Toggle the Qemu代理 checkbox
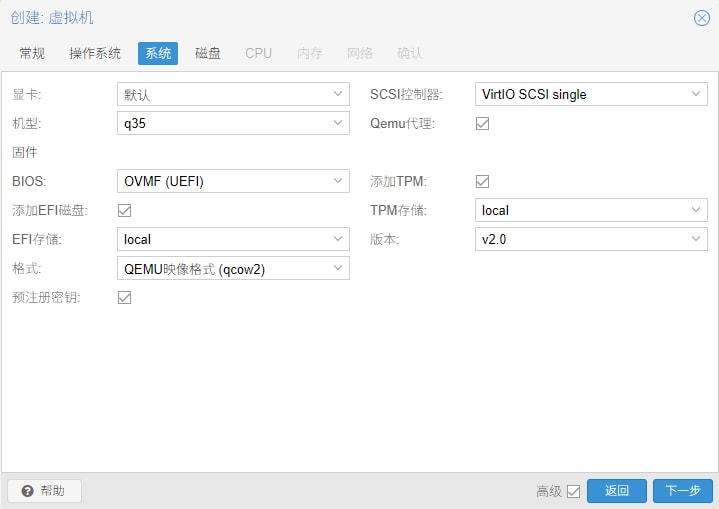The height and width of the screenshot is (509, 719). (x=482, y=124)
